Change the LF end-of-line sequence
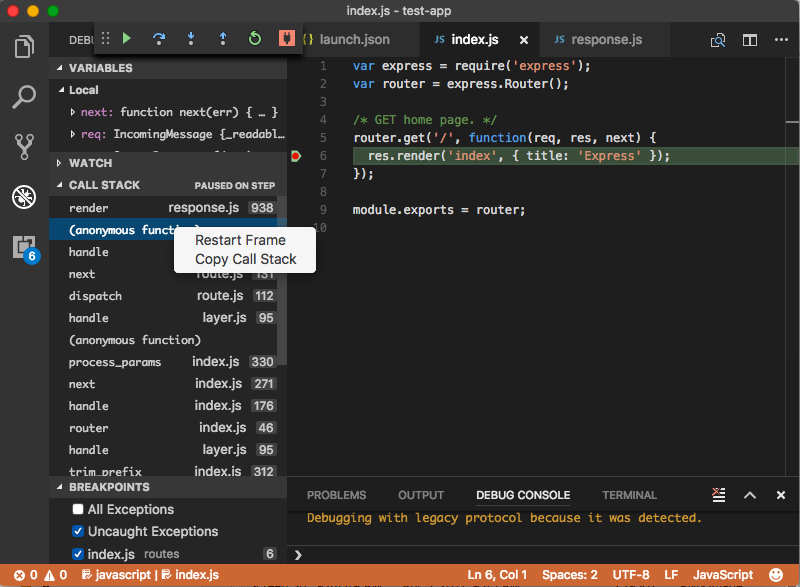The height and width of the screenshot is (587, 800). click(x=671, y=575)
